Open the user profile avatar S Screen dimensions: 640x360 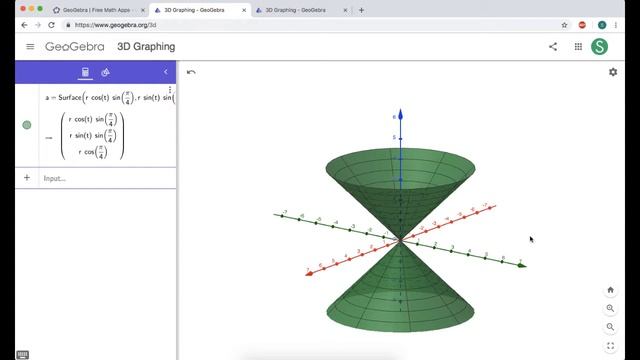[x=599, y=47]
